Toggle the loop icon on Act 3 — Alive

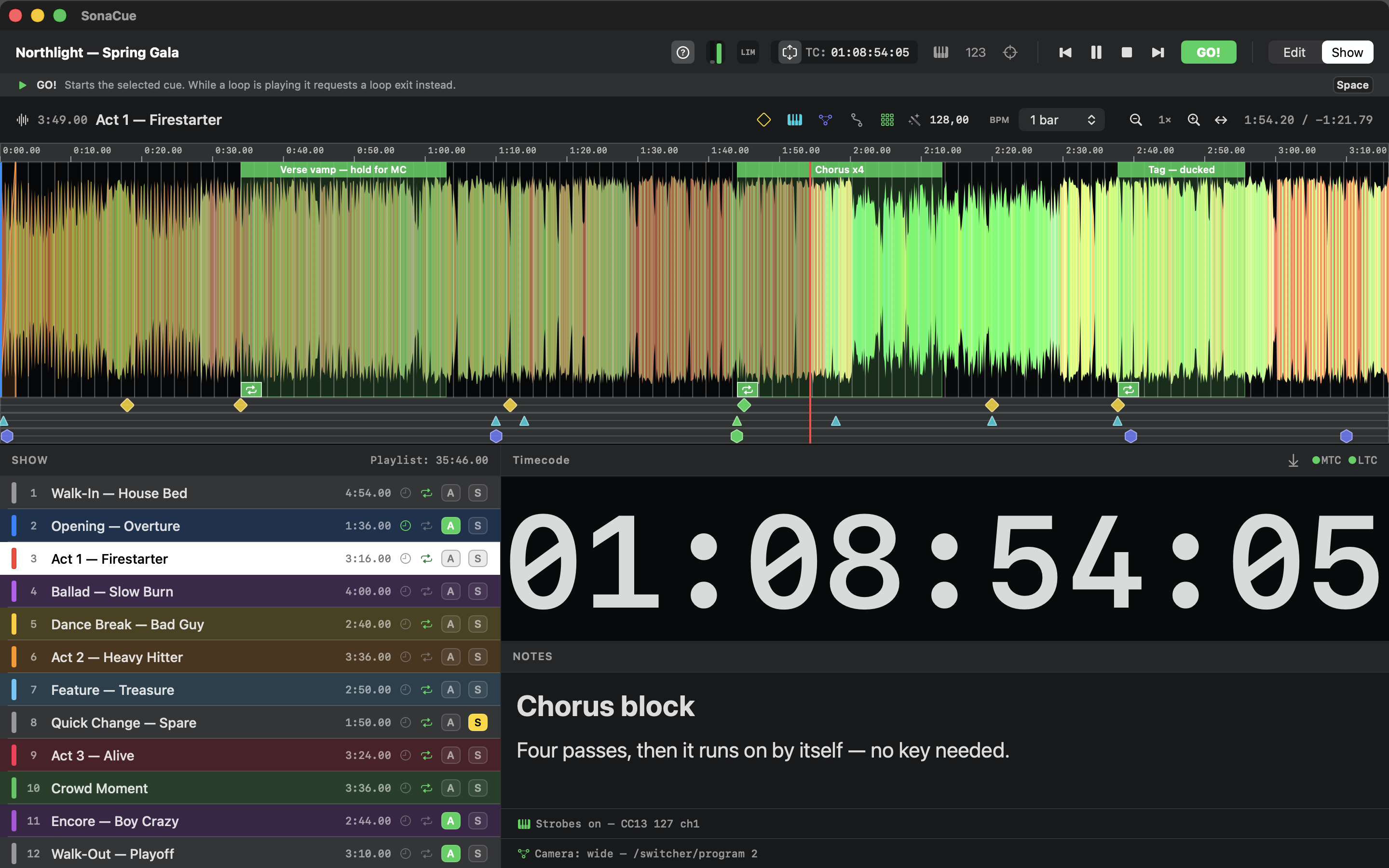point(426,756)
